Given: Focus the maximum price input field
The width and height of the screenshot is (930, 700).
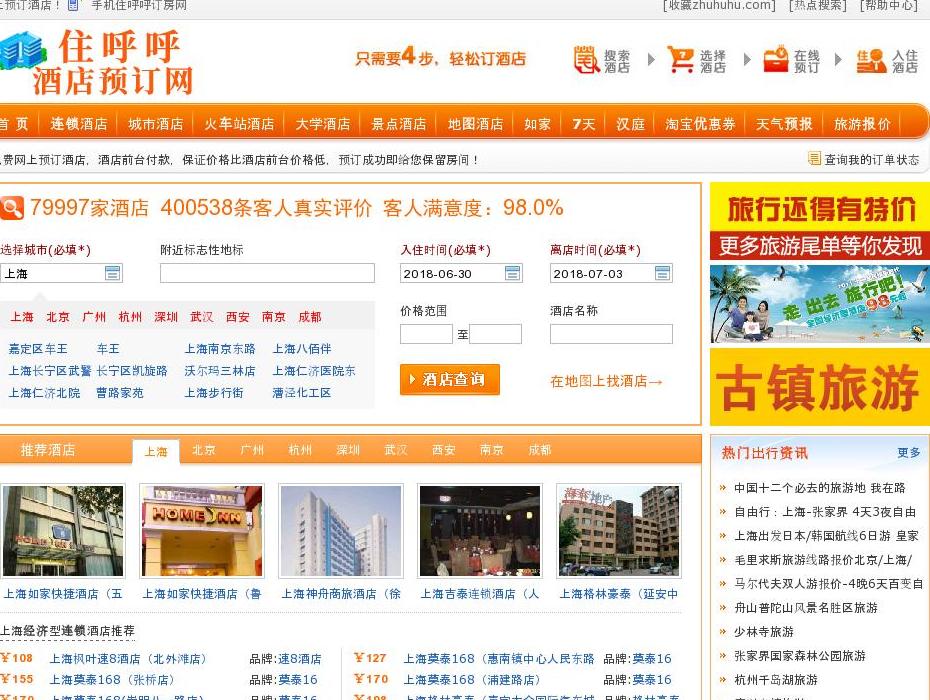Looking at the screenshot, I should click(495, 333).
